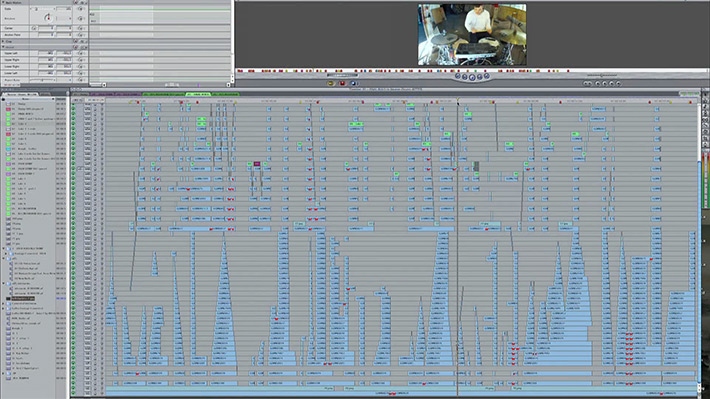Add a keyframe for Upper Left
Image resolution: width=710 pixels, height=399 pixels.
coord(81,53)
